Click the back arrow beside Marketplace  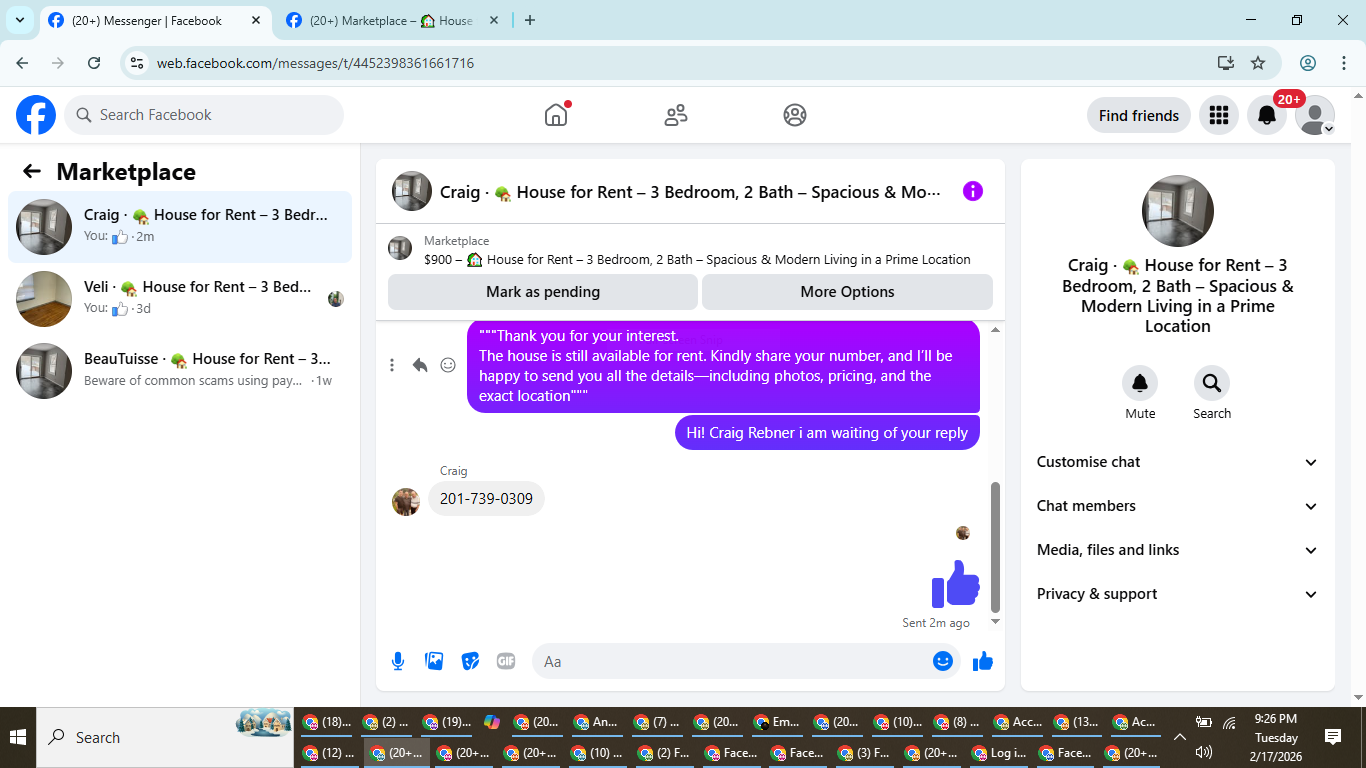tap(32, 171)
